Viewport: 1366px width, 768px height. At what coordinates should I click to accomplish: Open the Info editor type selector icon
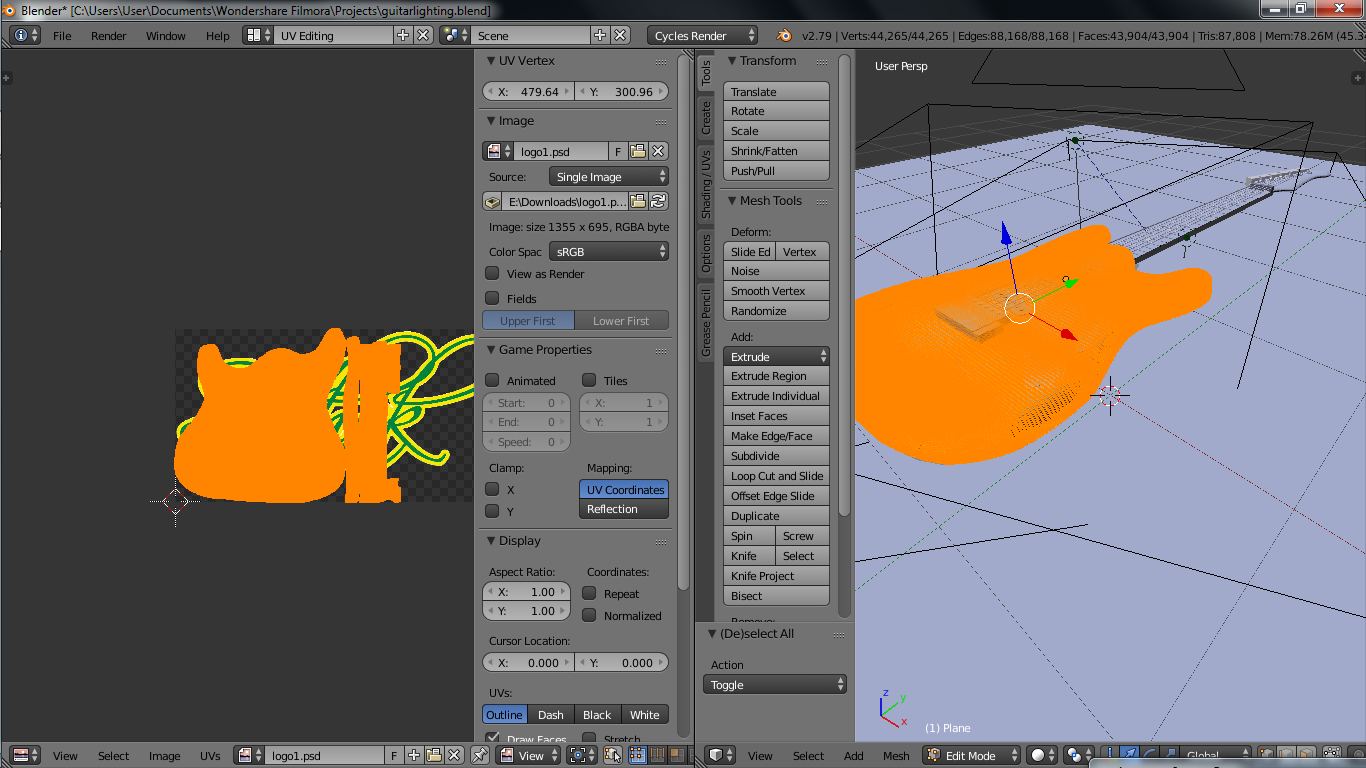(x=25, y=35)
